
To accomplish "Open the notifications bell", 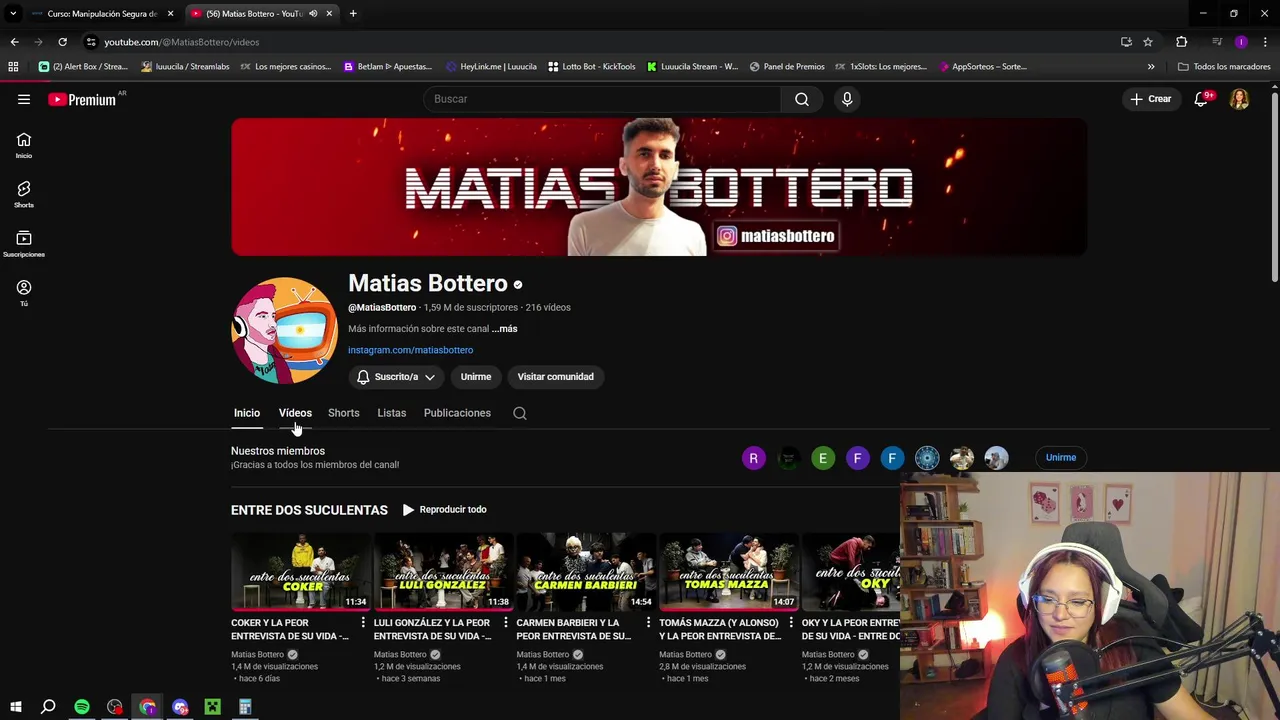I will [x=1201, y=99].
